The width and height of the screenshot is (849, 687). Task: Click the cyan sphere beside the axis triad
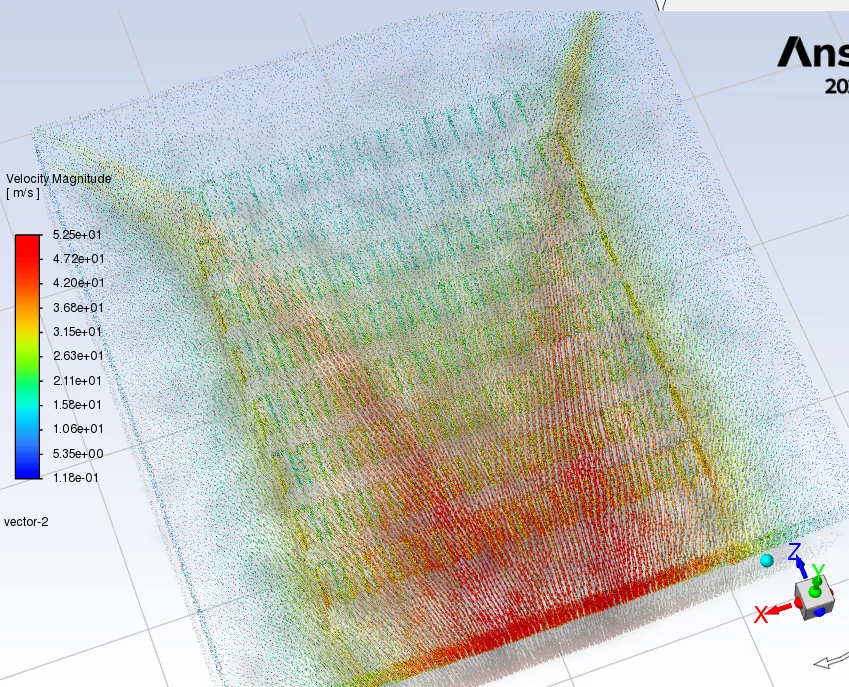click(767, 561)
